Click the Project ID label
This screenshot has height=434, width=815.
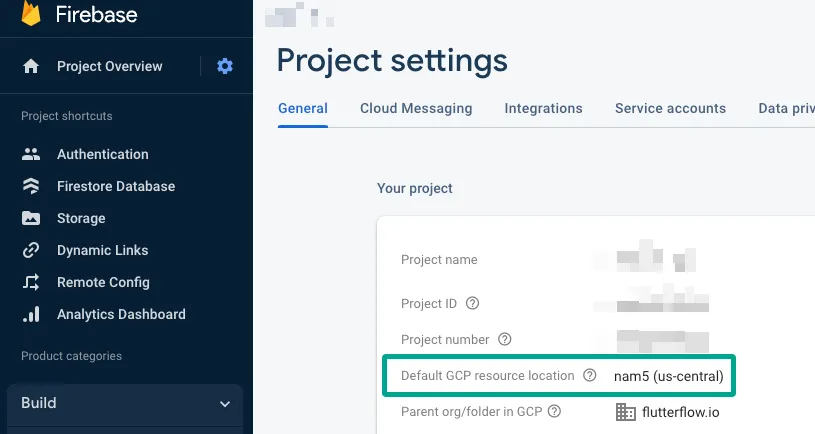click(x=429, y=304)
